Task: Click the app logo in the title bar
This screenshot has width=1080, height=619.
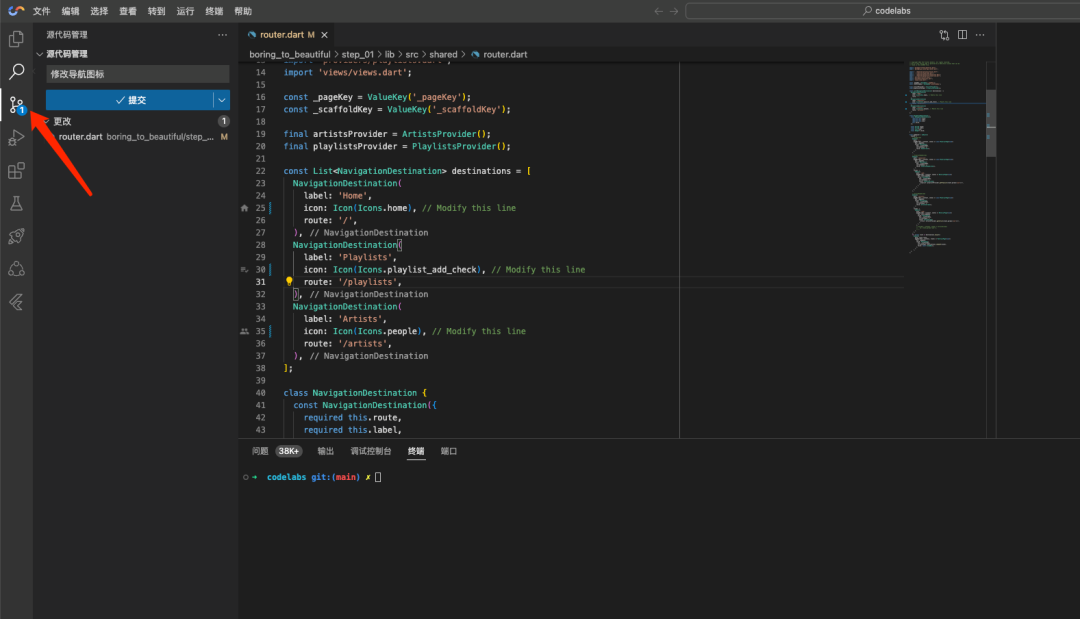Action: point(16,11)
